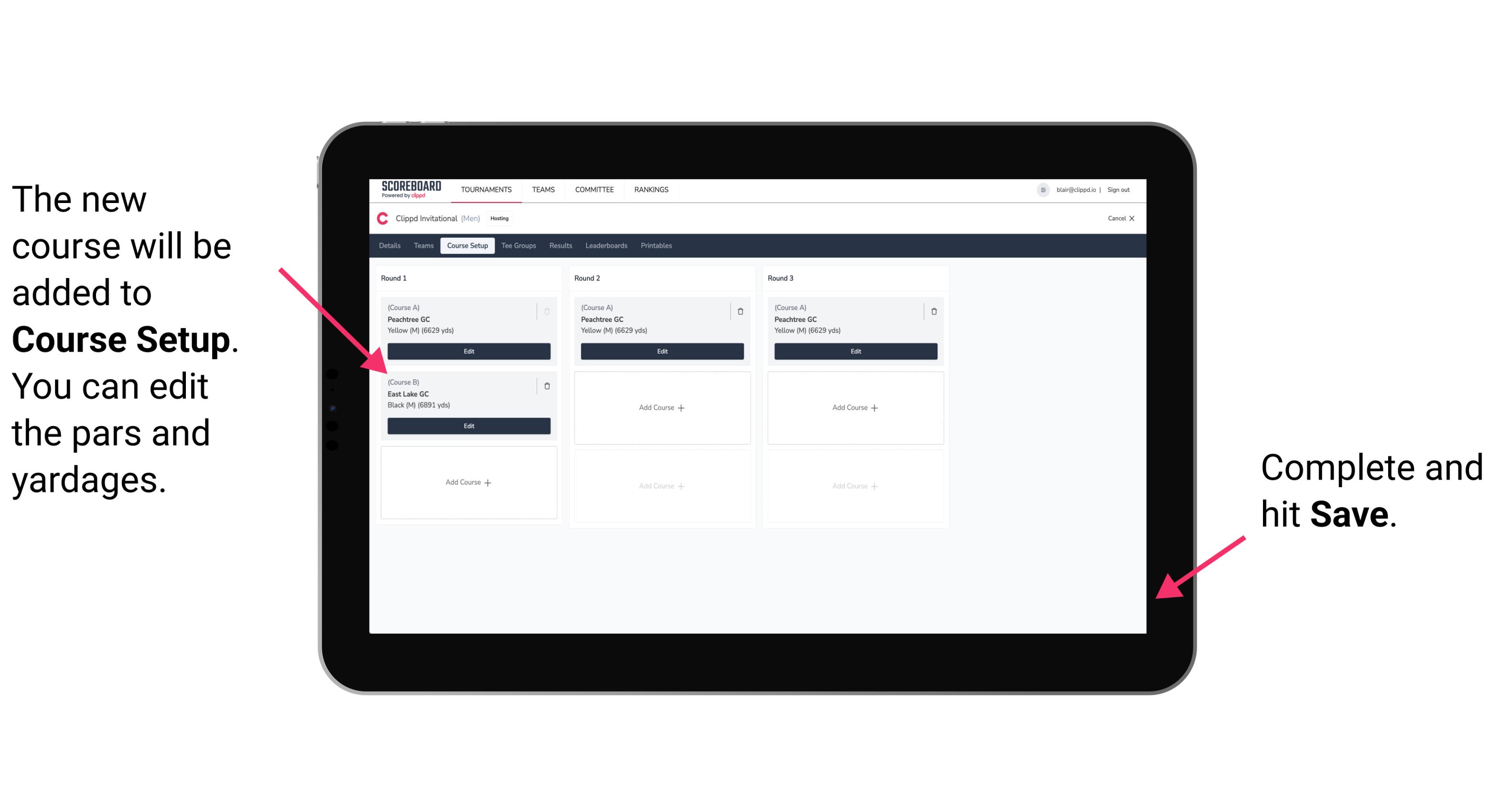The image size is (1510, 812).
Task: Click Add Course in Round 3
Action: pyautogui.click(x=854, y=407)
